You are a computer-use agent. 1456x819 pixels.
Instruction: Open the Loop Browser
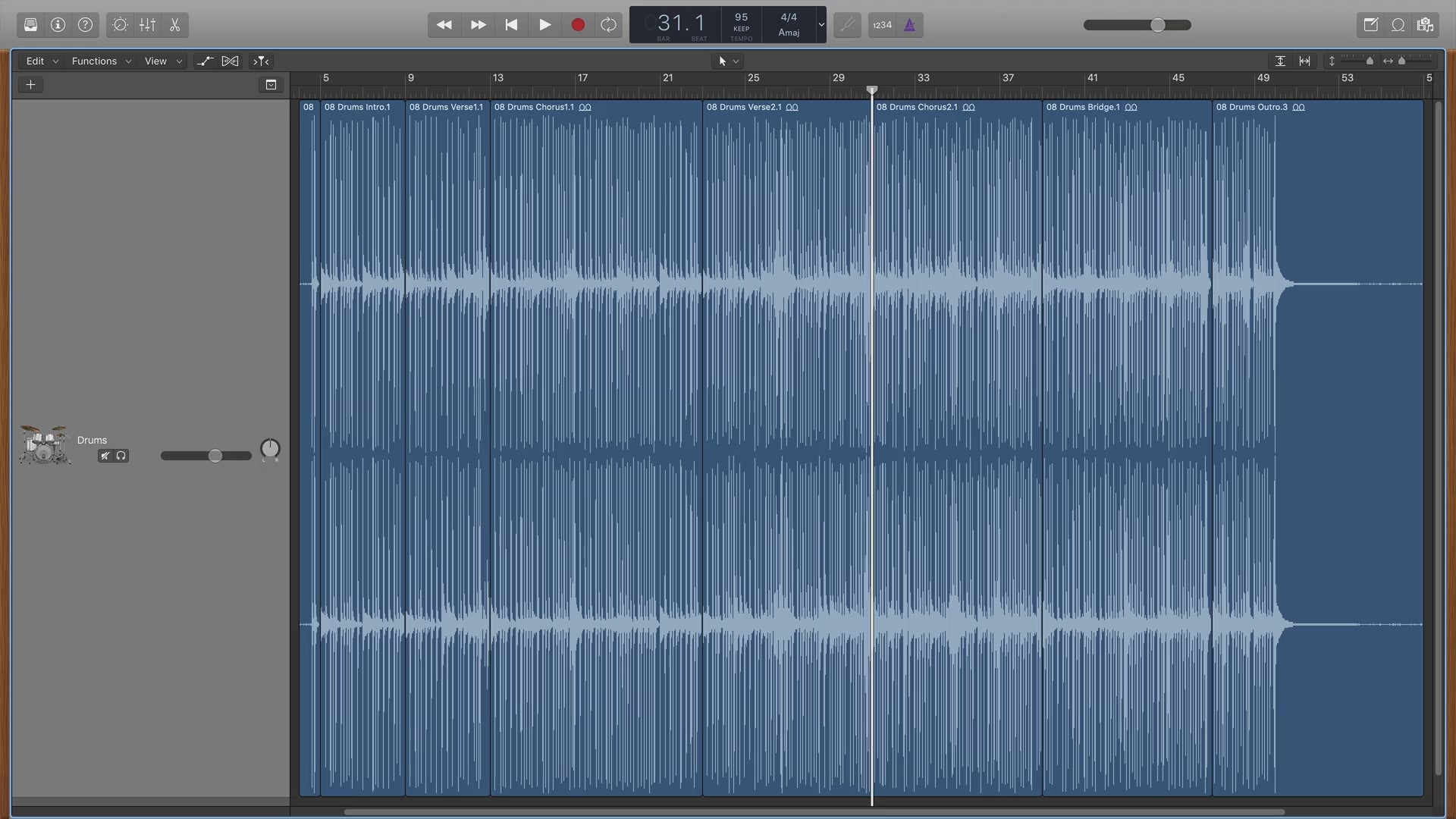pos(1398,25)
